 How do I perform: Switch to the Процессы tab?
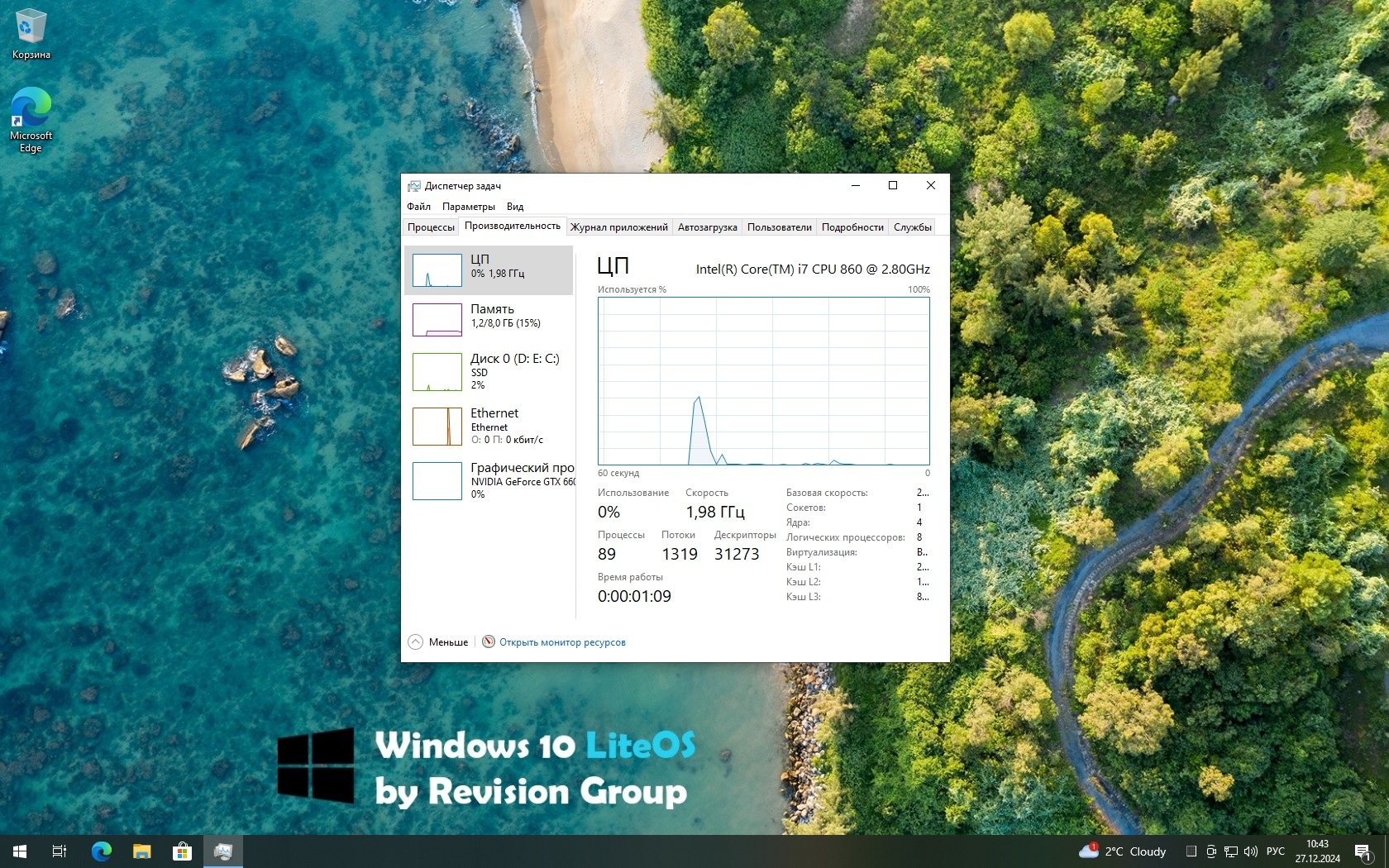(x=431, y=227)
